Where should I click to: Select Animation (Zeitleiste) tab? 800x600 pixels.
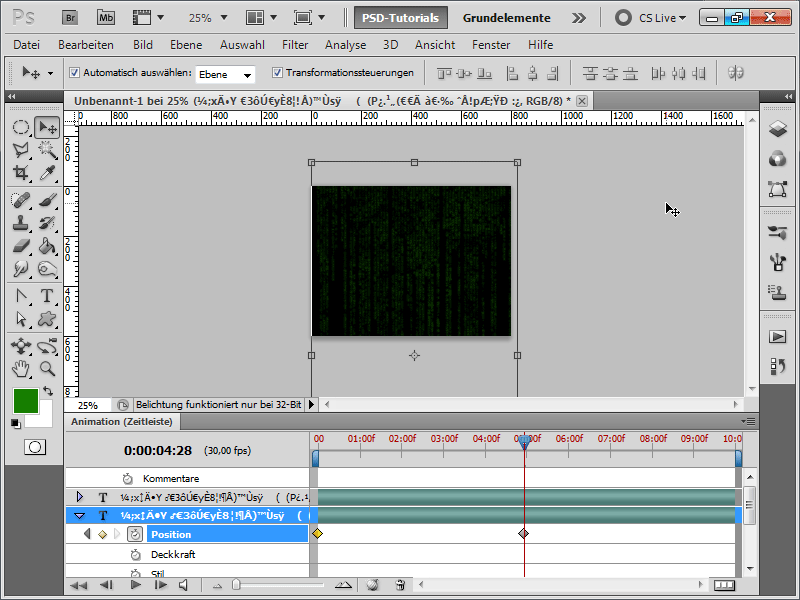(122, 421)
